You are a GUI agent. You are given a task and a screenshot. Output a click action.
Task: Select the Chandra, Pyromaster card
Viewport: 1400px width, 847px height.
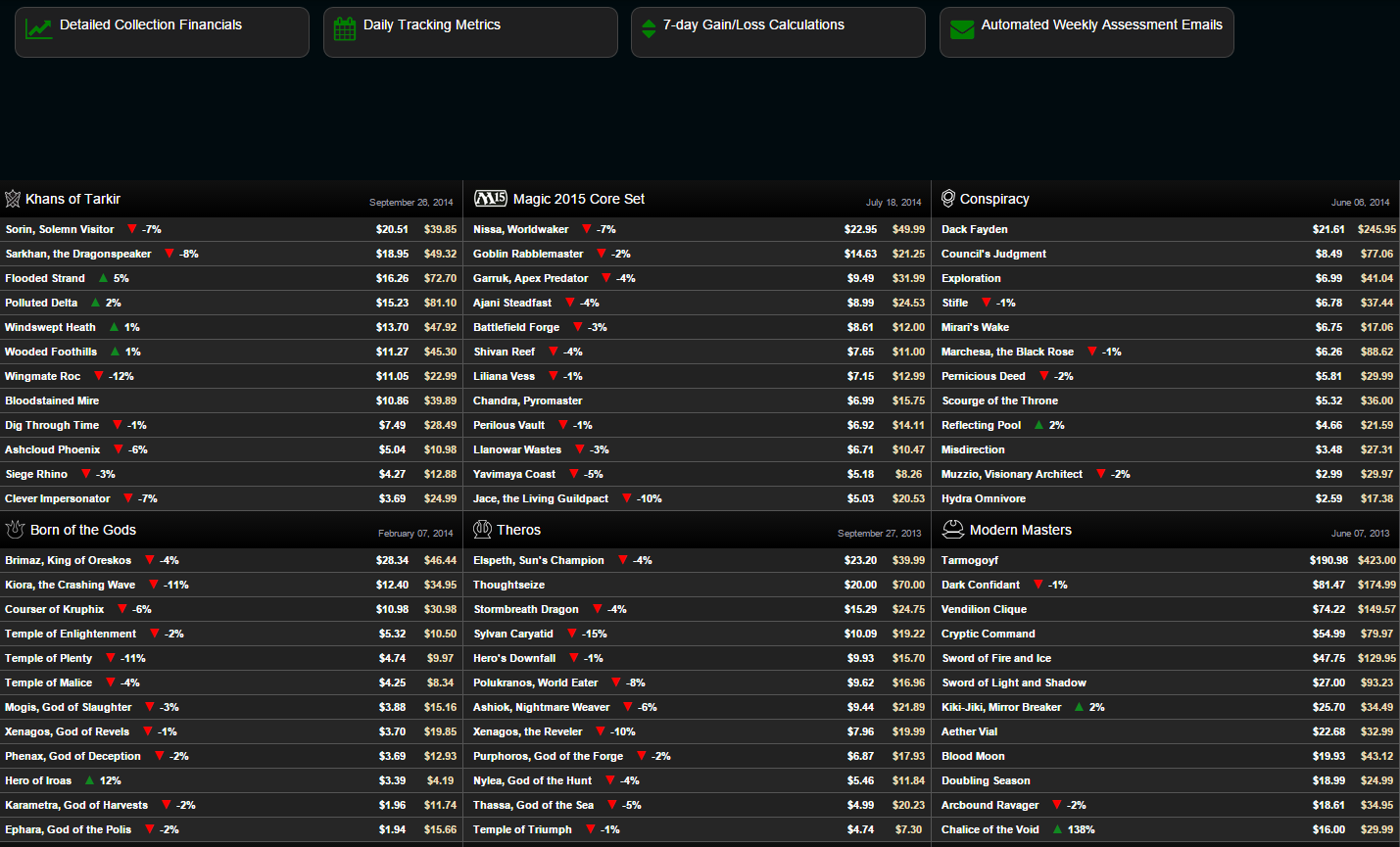tap(528, 400)
